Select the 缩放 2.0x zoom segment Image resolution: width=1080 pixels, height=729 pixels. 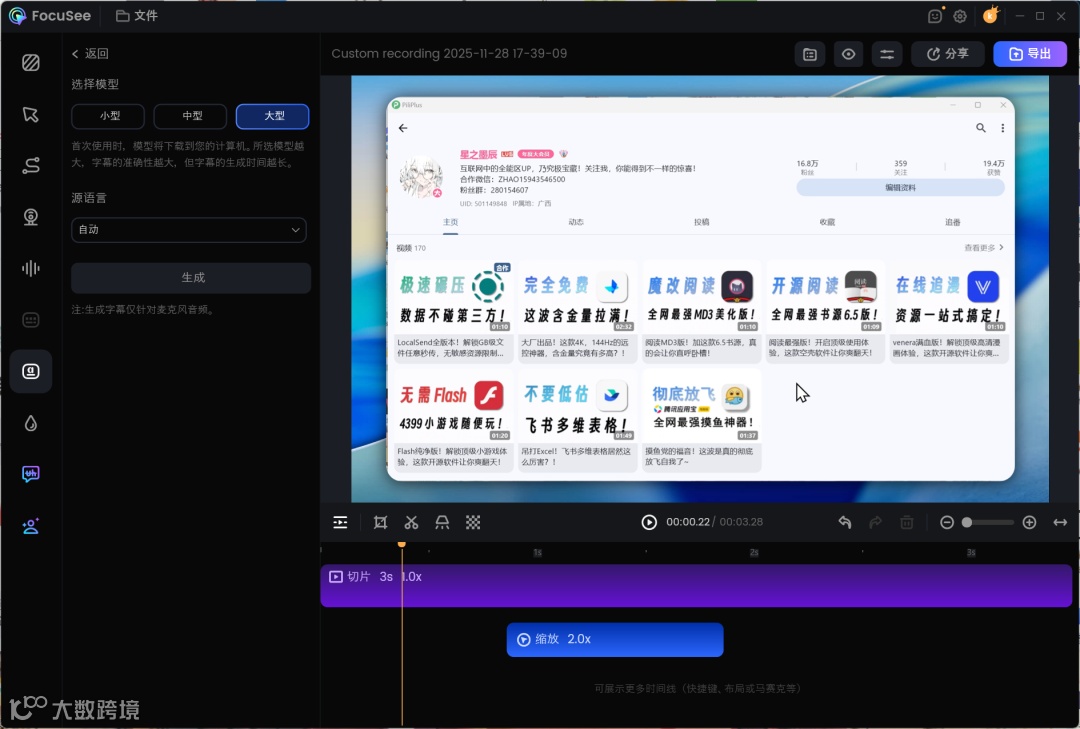pos(615,639)
